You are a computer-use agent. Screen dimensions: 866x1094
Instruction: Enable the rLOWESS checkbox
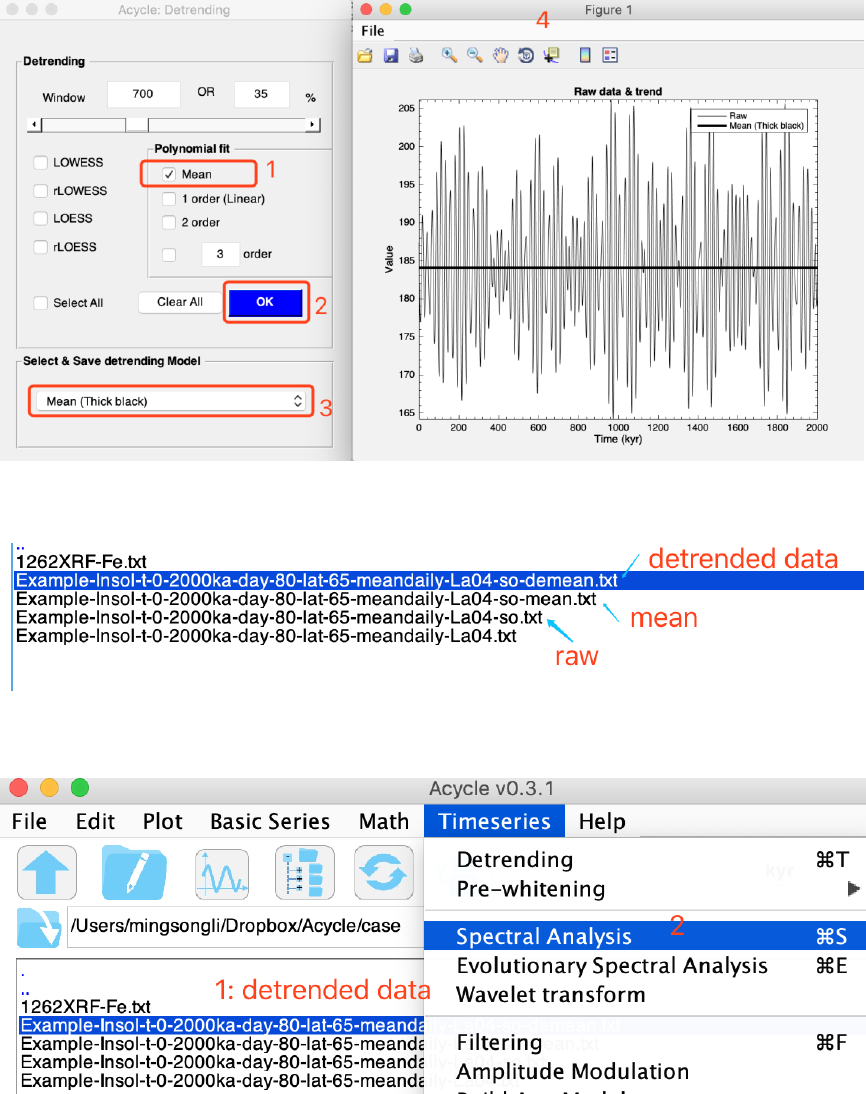click(x=40, y=190)
